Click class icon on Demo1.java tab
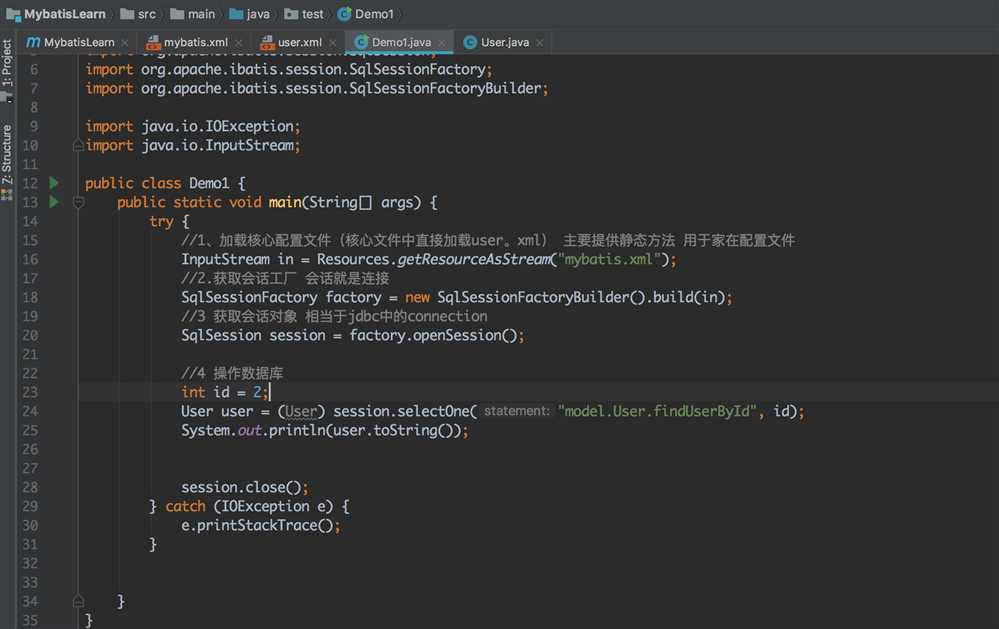999x629 pixels. [x=361, y=42]
